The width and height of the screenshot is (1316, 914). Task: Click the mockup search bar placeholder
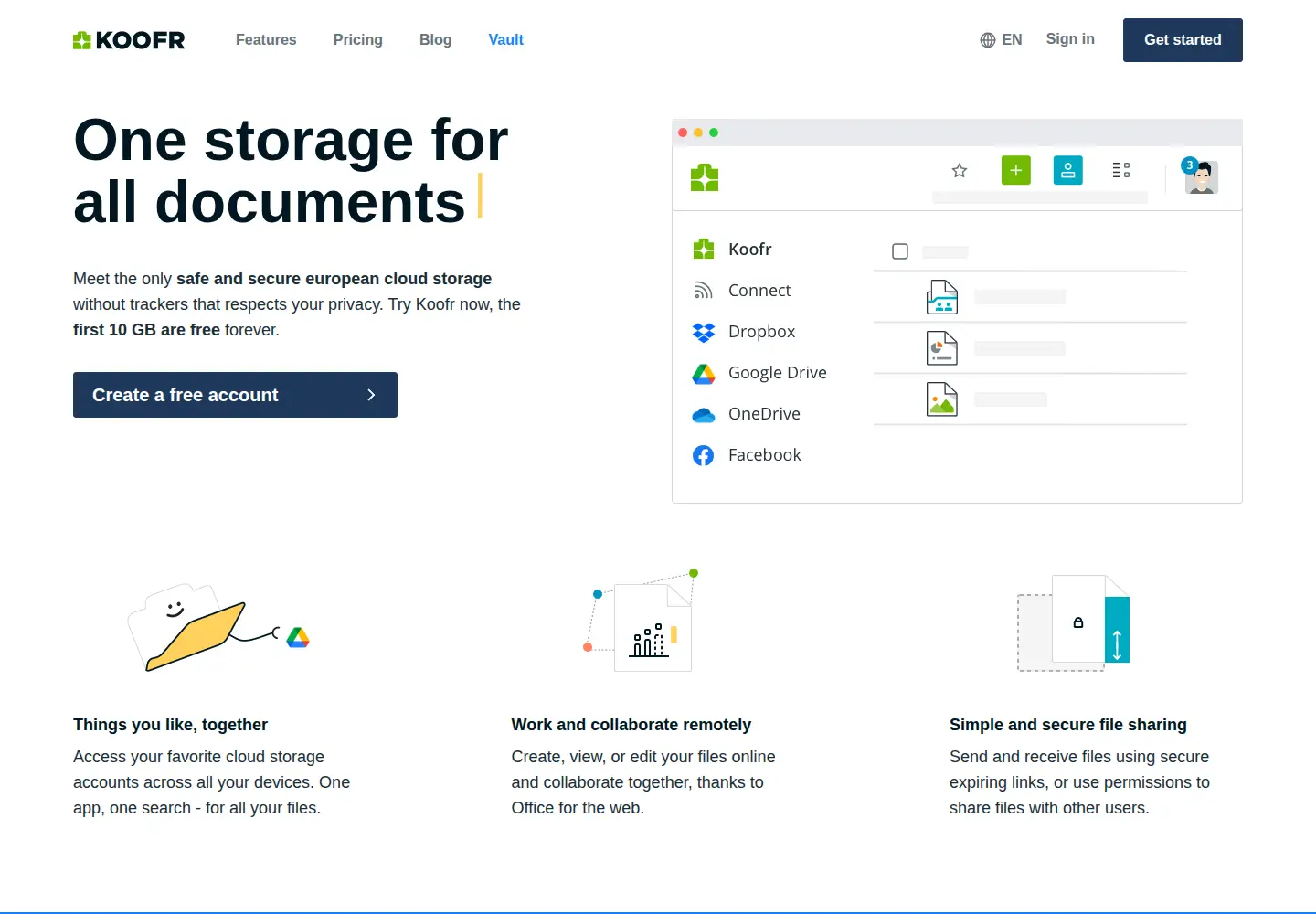point(1040,197)
